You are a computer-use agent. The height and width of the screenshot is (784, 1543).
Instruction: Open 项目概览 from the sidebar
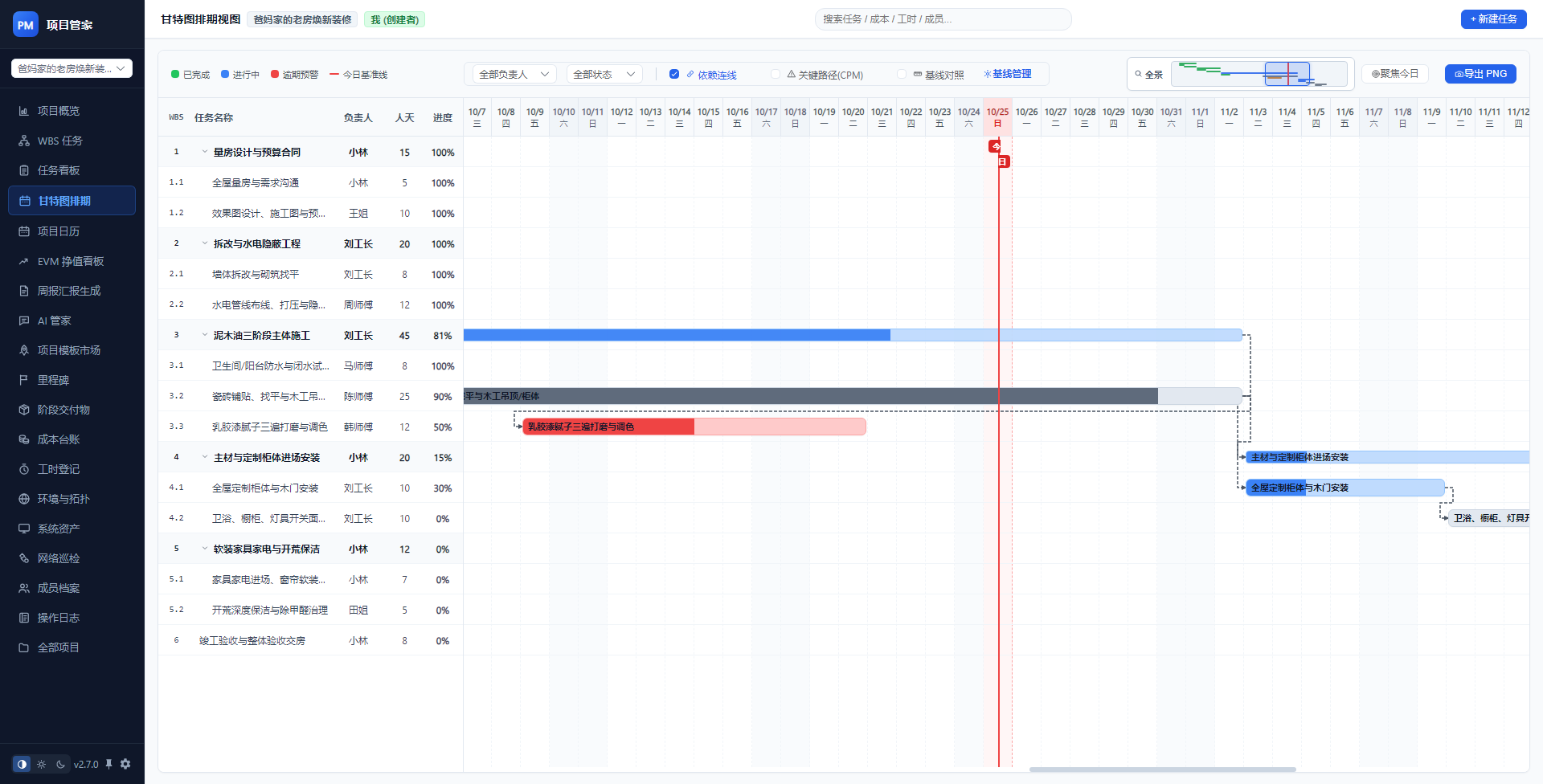pos(72,111)
